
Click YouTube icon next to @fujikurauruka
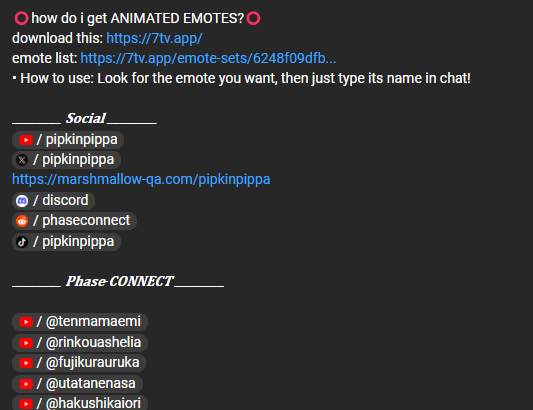pyautogui.click(x=26, y=363)
